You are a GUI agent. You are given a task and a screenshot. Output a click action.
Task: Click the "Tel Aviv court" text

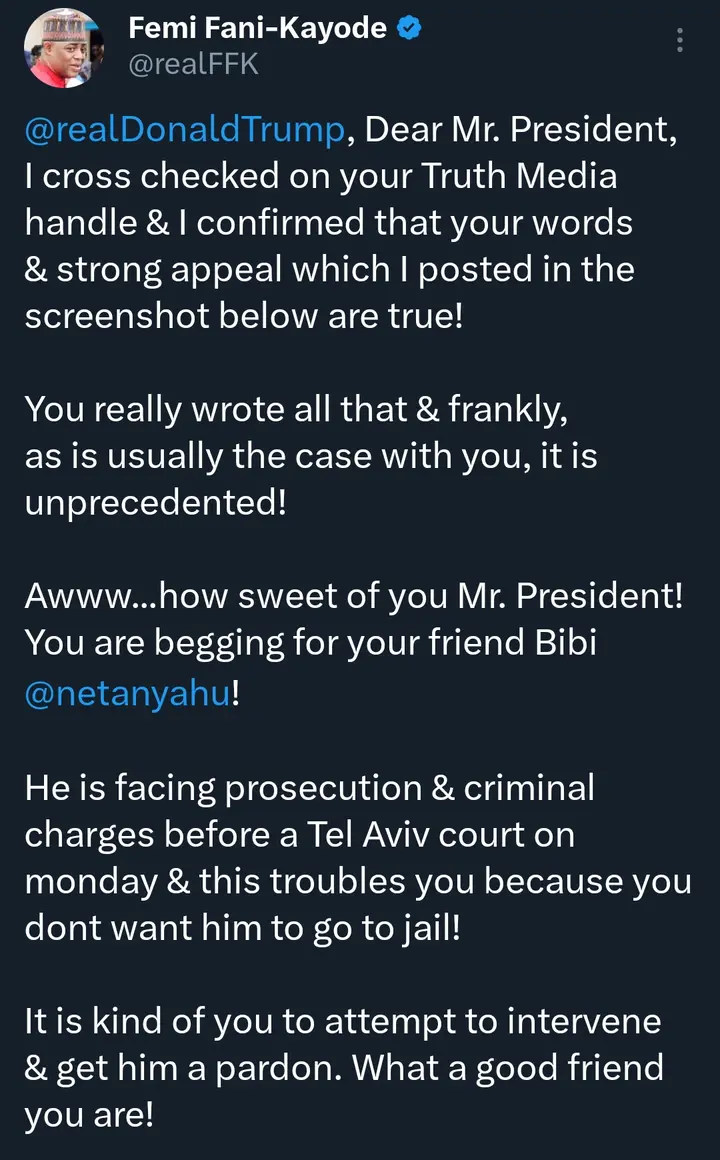[395, 833]
